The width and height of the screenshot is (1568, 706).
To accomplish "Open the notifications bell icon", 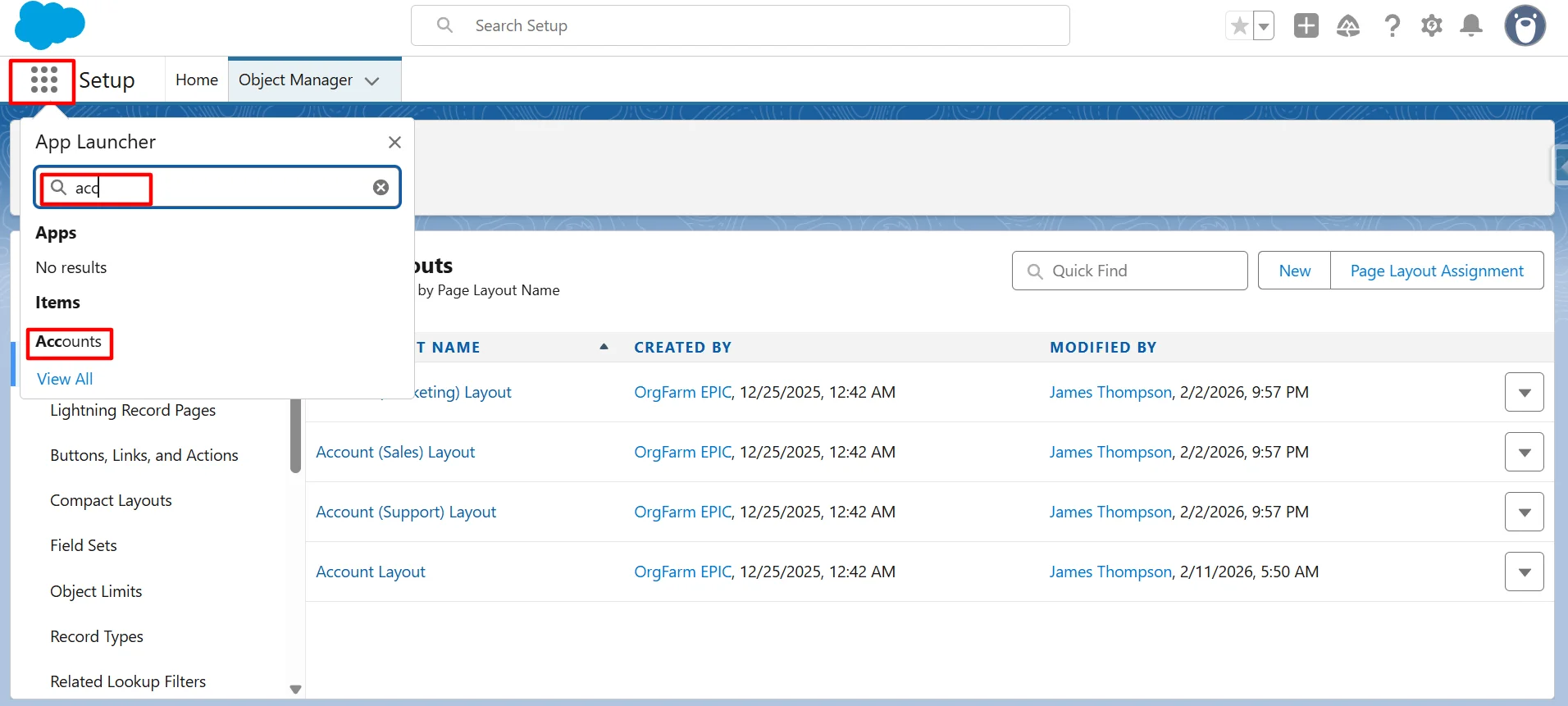I will click(x=1471, y=26).
